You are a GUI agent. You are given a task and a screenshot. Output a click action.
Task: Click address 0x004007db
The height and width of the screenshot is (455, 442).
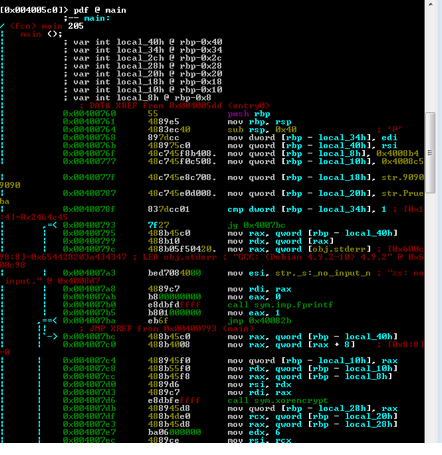(x=89, y=409)
